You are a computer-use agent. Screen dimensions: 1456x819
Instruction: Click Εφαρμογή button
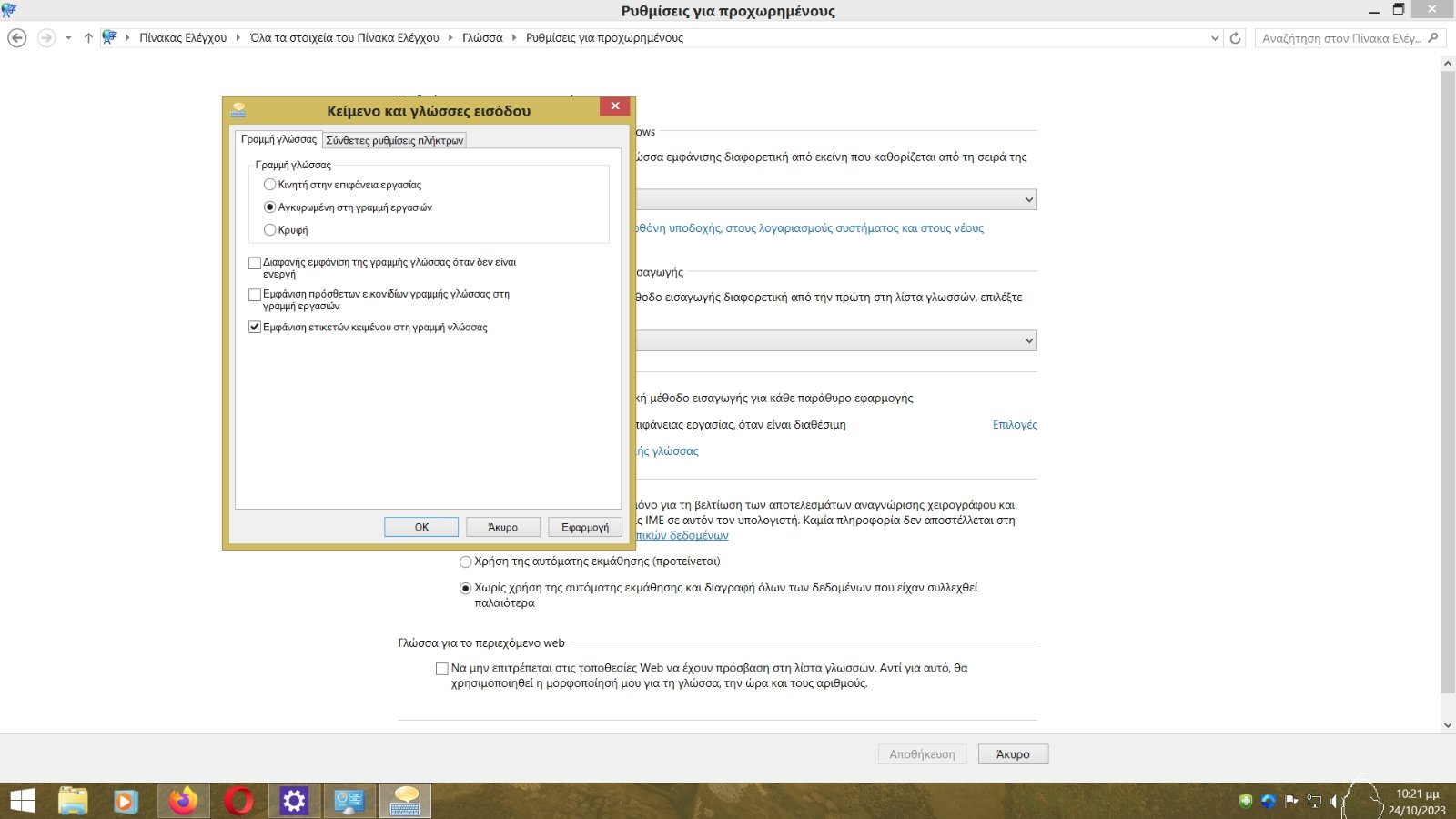point(585,527)
